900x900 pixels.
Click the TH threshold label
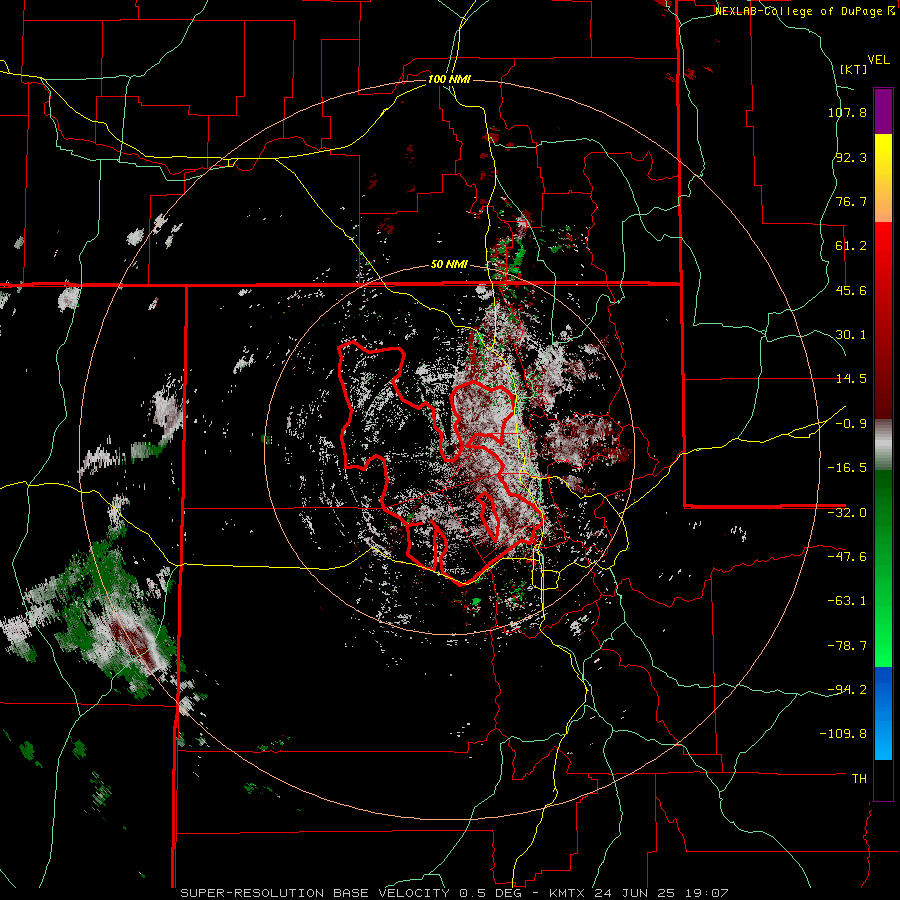coord(859,779)
